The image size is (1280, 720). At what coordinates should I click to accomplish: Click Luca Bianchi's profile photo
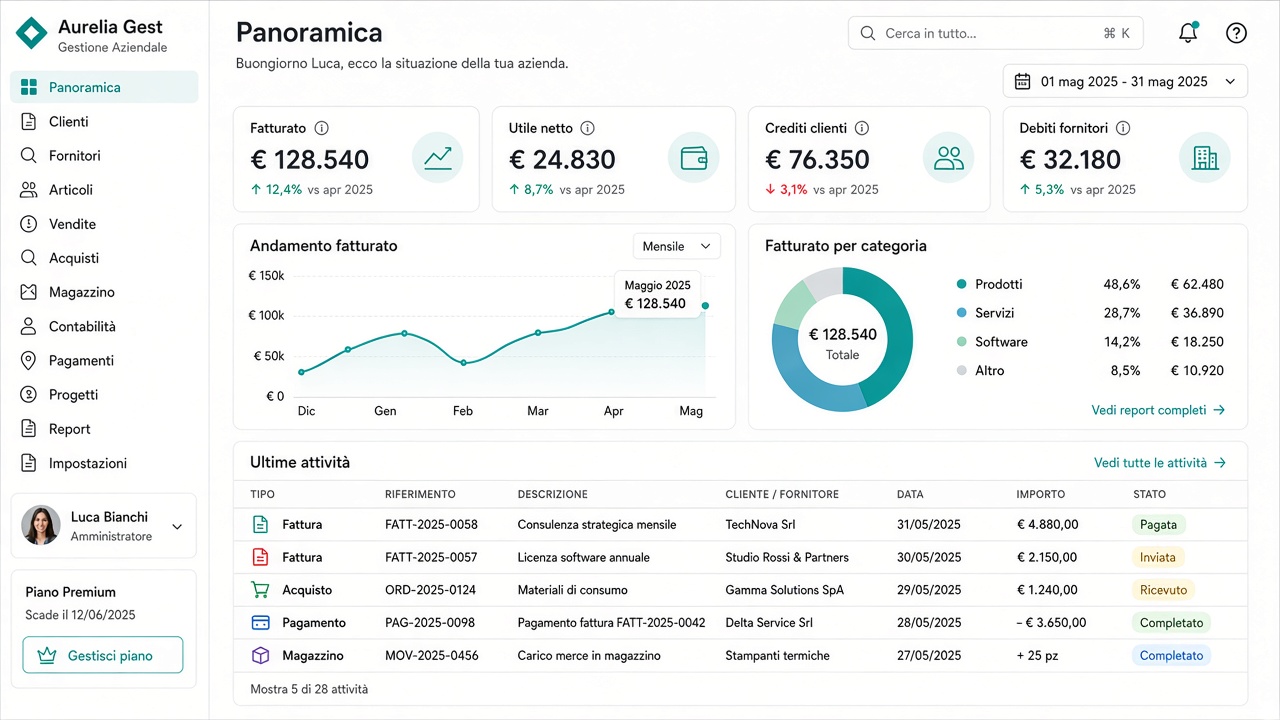click(x=41, y=525)
